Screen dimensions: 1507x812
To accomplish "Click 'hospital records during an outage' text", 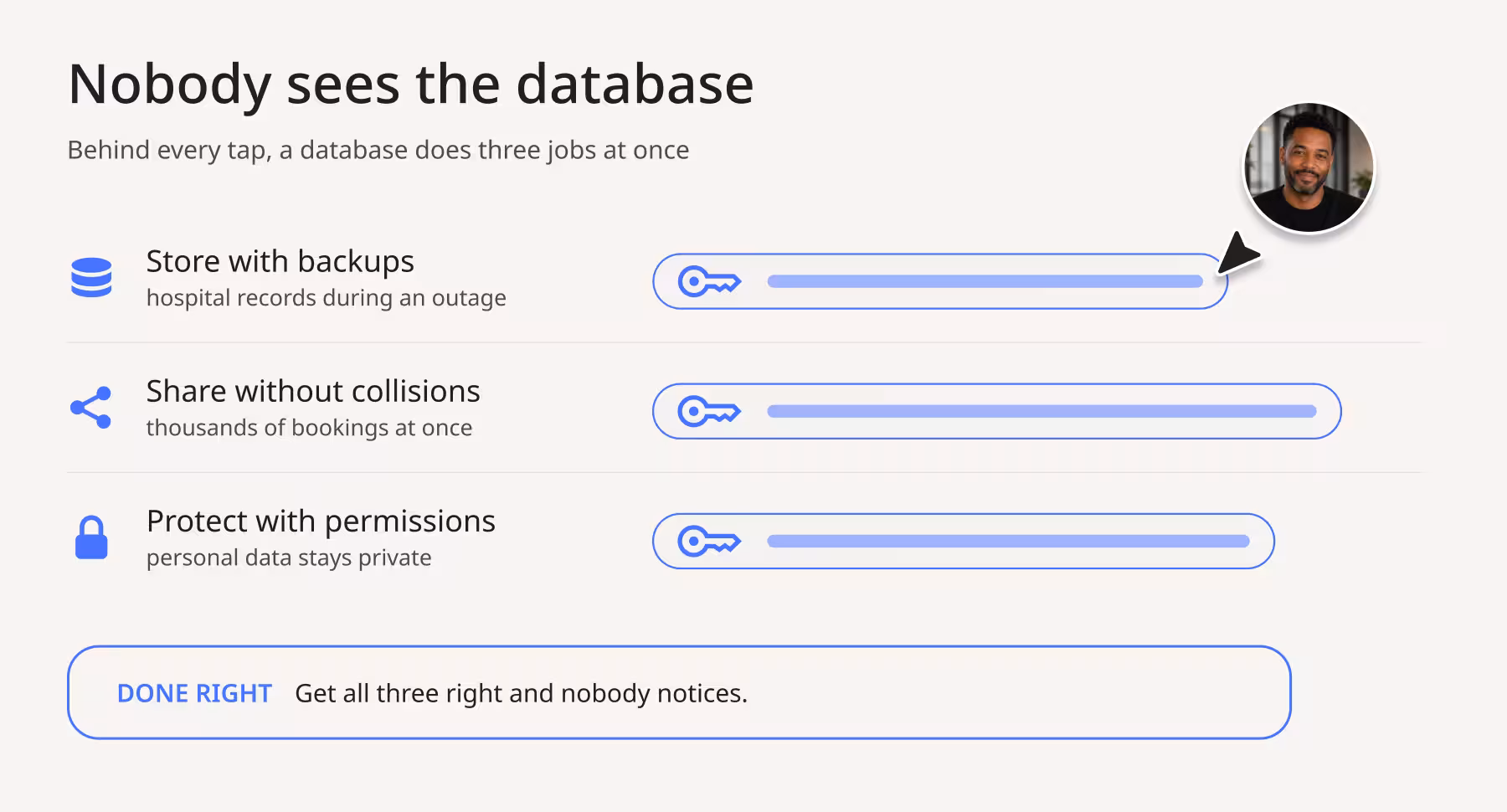I will 327,298.
